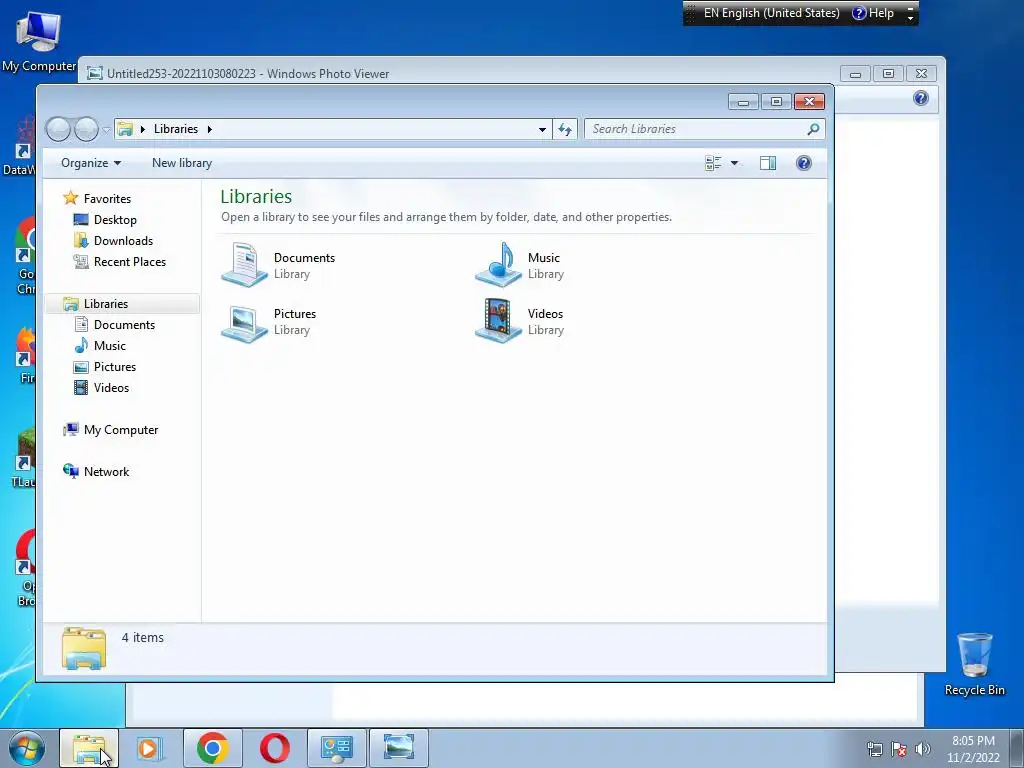Click arrow after Libraries in address bar

coord(210,129)
